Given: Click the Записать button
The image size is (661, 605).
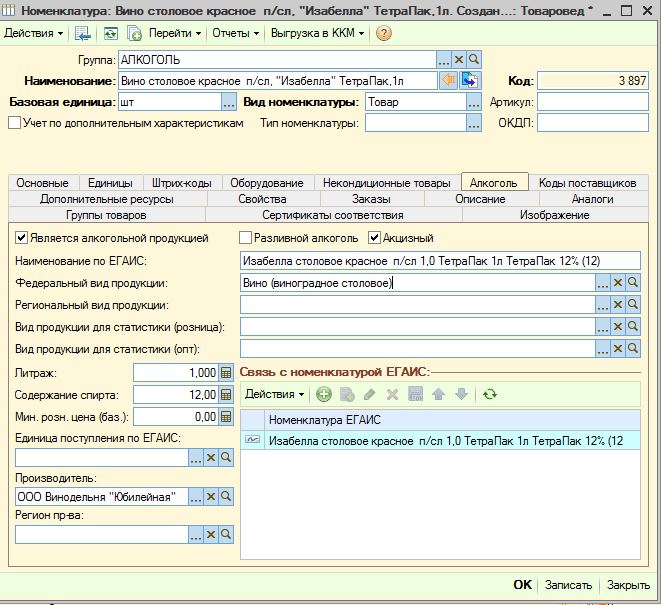Looking at the screenshot, I should [568, 585].
